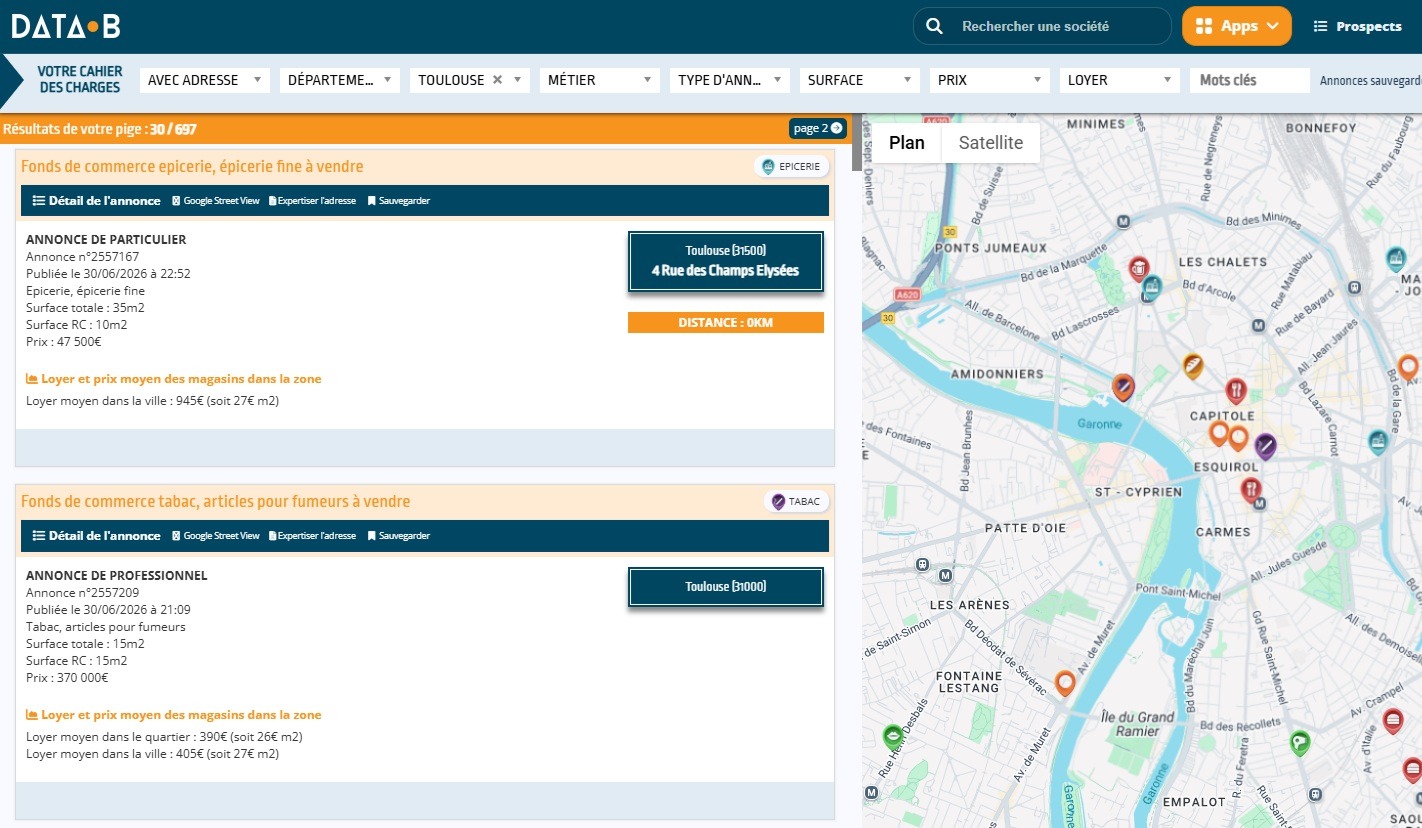Screen dimensions: 1422x828
Task: Click the magnifier icon in the company search
Action: point(934,26)
